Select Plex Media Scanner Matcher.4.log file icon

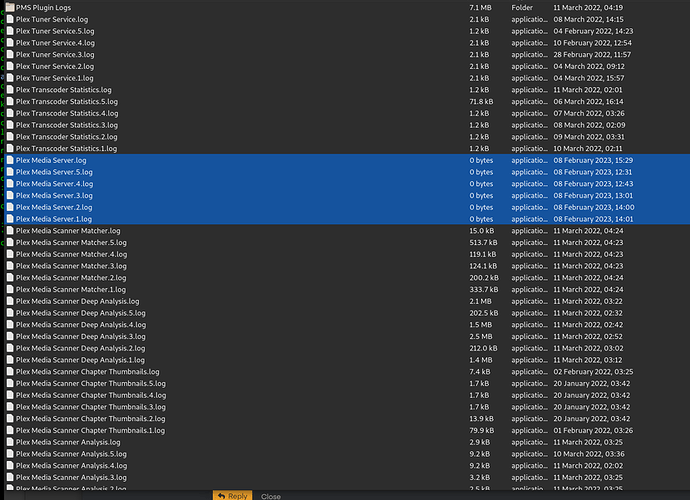pyautogui.click(x=10, y=254)
